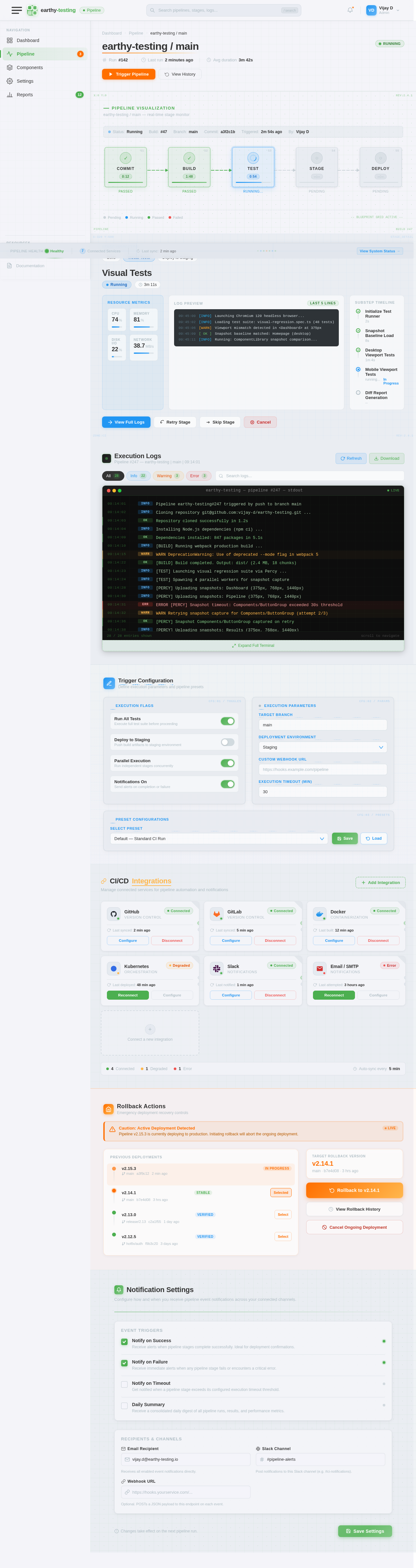Screen dimensions: 416x1568
Task: Expand Full Terminal
Action: (x=253, y=645)
